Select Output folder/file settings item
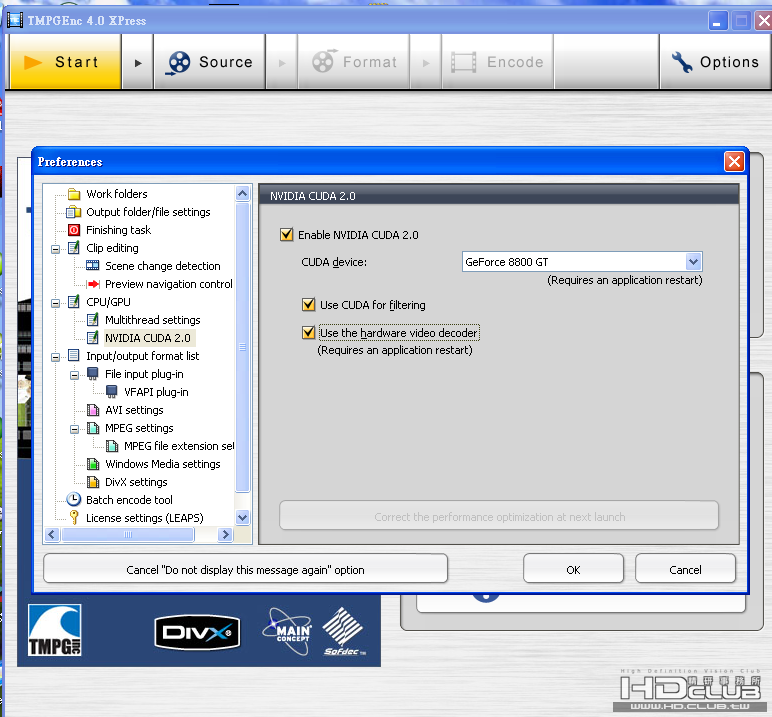Image resolution: width=772 pixels, height=717 pixels. click(148, 212)
